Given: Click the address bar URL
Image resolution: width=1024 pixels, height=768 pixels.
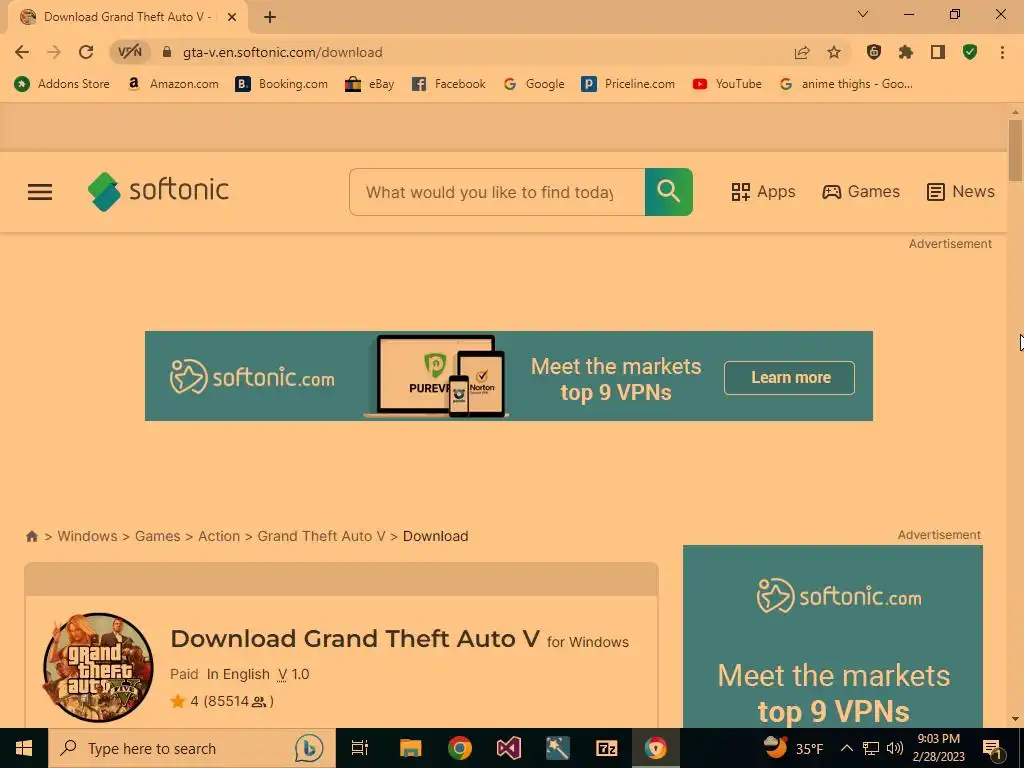Looking at the screenshot, I should [282, 52].
